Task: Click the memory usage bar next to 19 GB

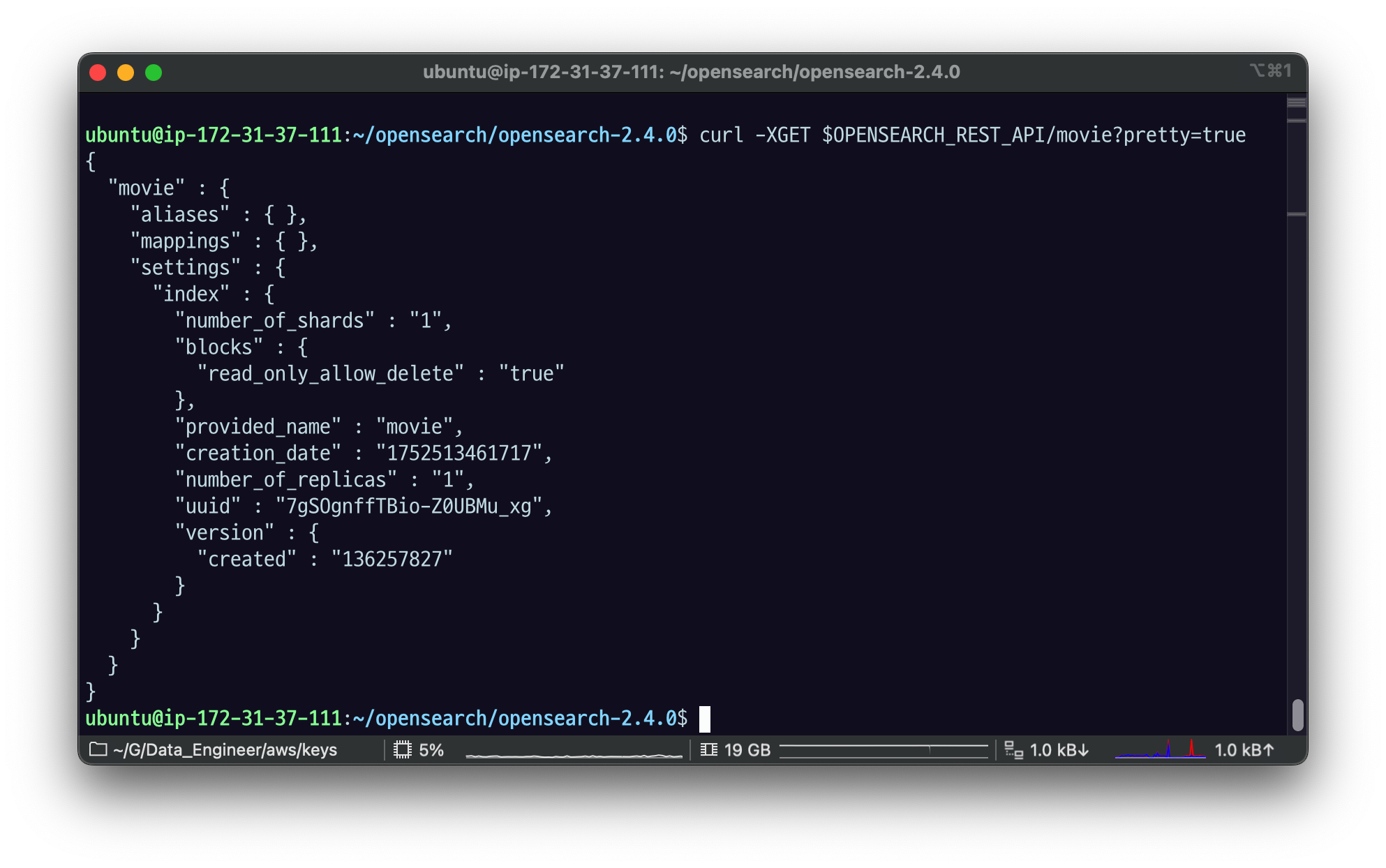Action: point(884,750)
